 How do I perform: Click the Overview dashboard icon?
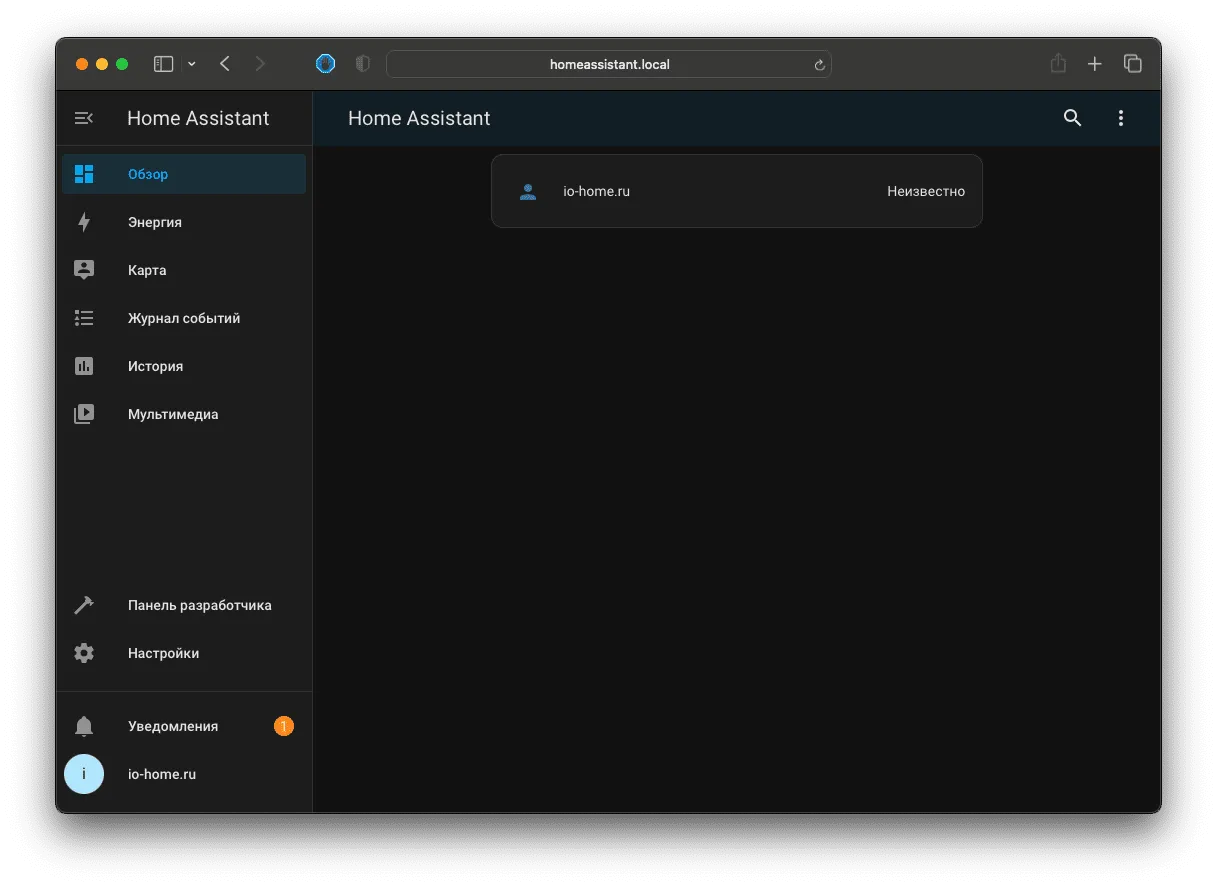[84, 174]
